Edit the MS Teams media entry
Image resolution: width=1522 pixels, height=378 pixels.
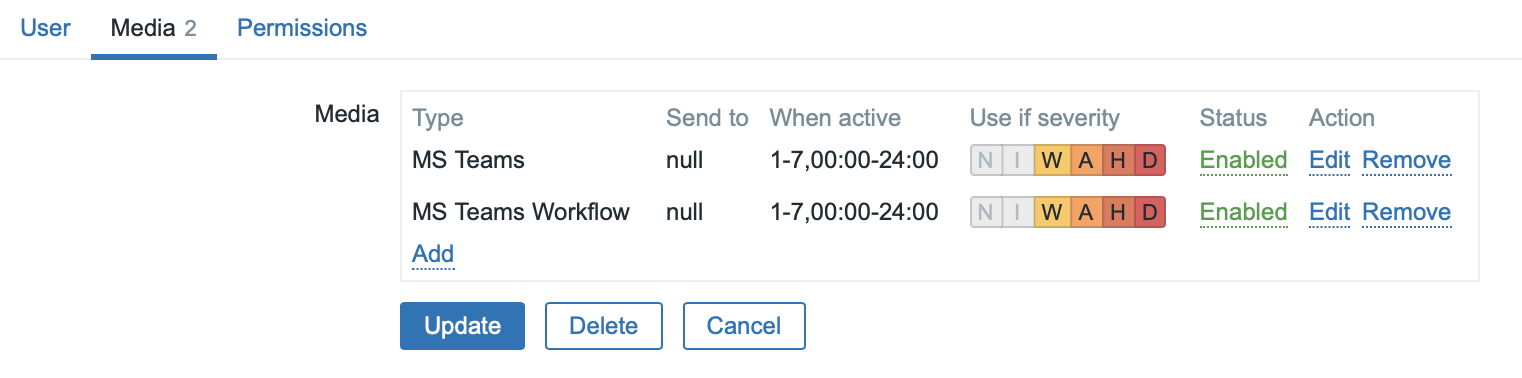point(1330,160)
